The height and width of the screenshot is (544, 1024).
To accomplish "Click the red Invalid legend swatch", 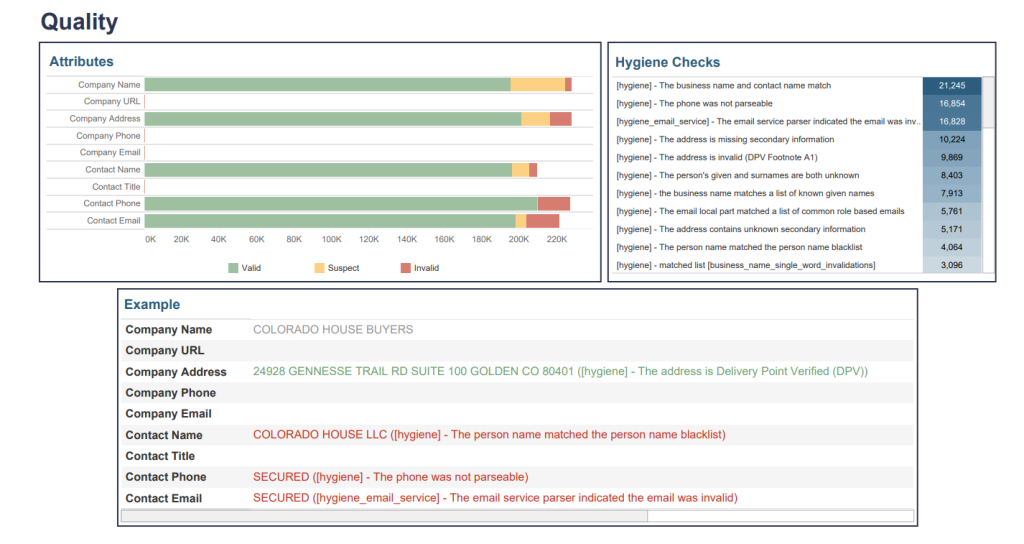I will [x=405, y=268].
